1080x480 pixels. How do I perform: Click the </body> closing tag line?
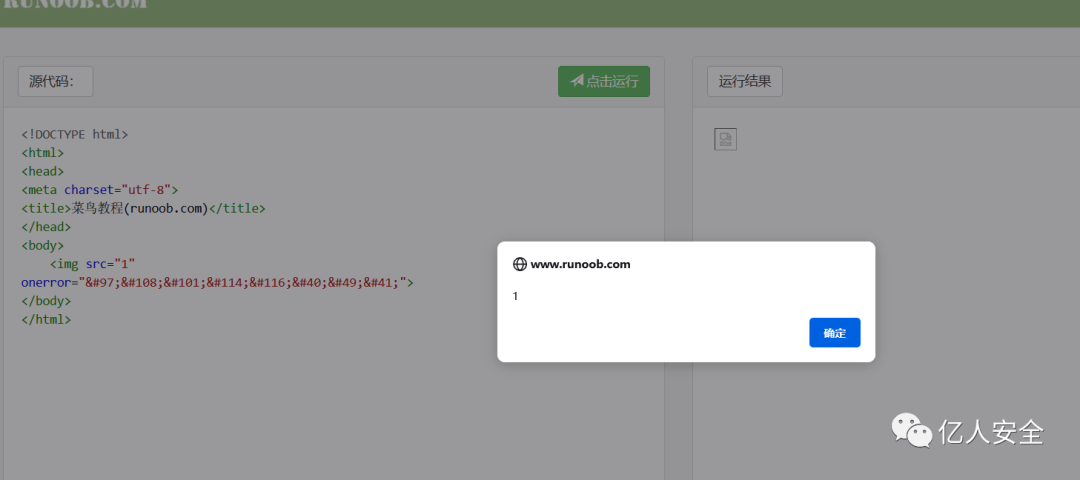(x=46, y=301)
